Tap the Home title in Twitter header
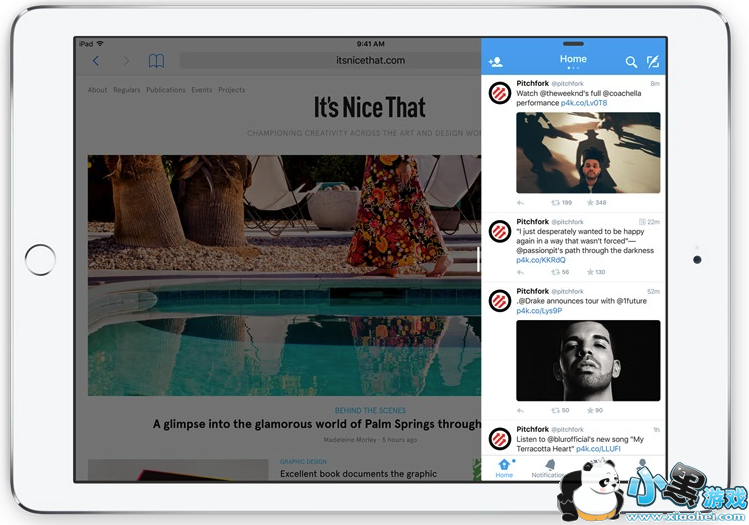 pyautogui.click(x=573, y=59)
